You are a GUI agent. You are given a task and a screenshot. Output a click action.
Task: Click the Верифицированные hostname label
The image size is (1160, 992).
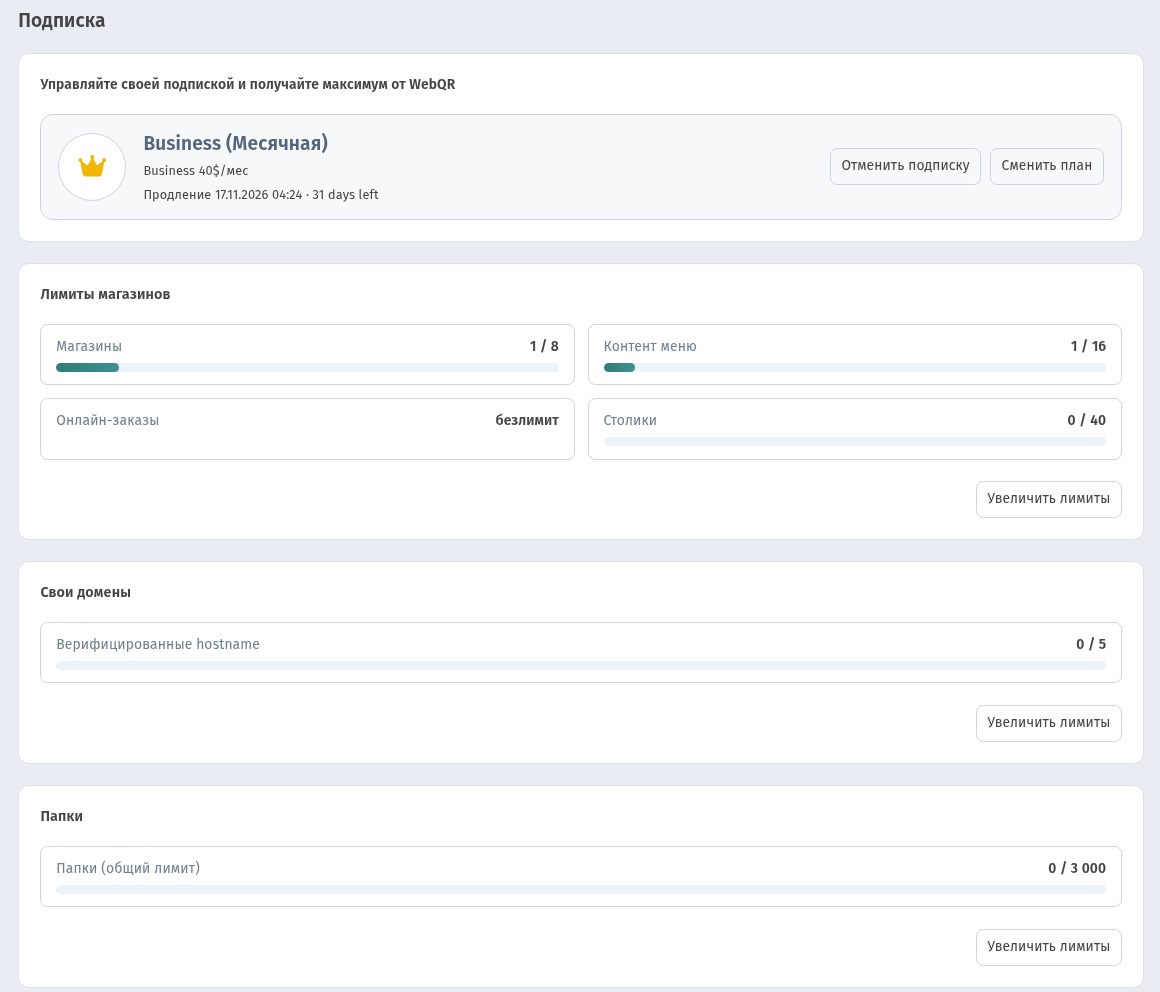pyautogui.click(x=158, y=644)
